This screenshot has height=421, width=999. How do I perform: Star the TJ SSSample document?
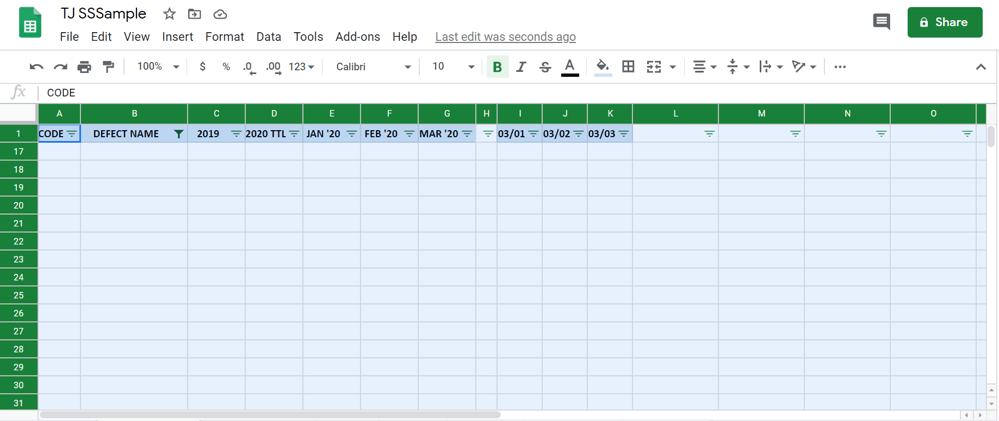(x=169, y=14)
